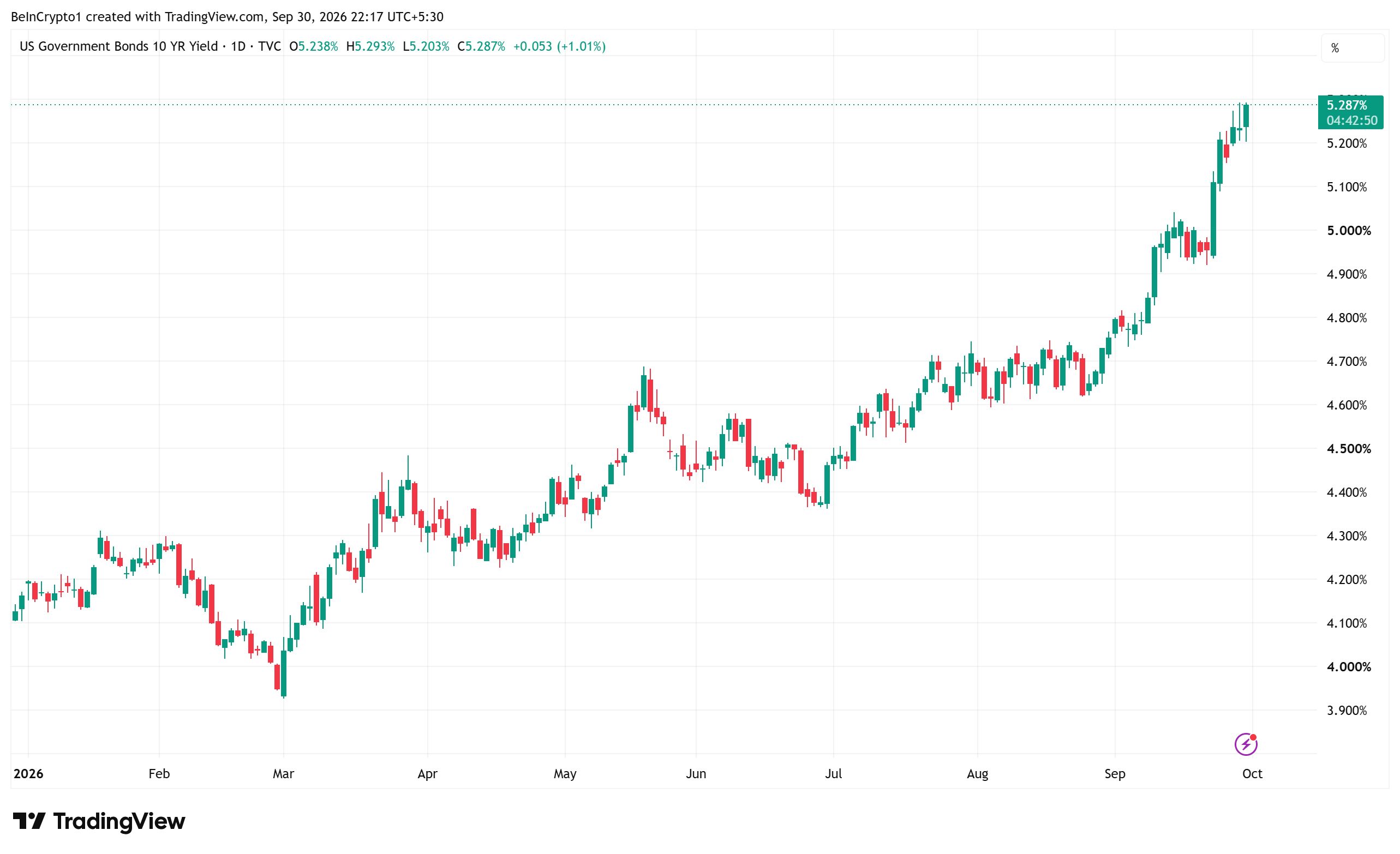Click the purple lightning bolt icon

point(1246,744)
